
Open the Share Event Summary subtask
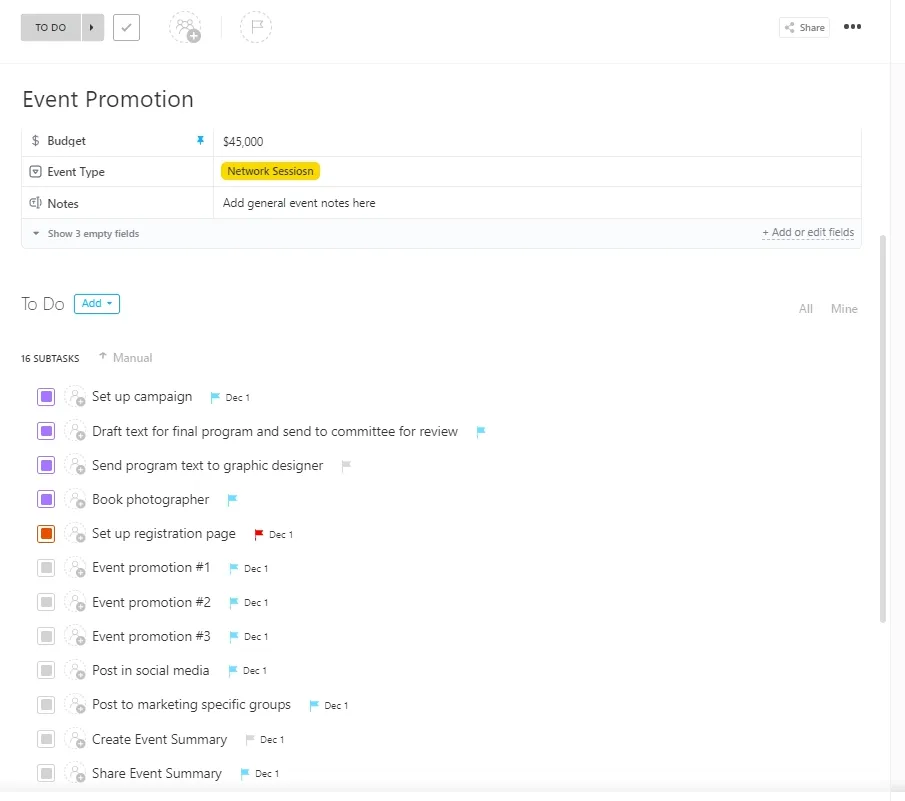coord(157,773)
